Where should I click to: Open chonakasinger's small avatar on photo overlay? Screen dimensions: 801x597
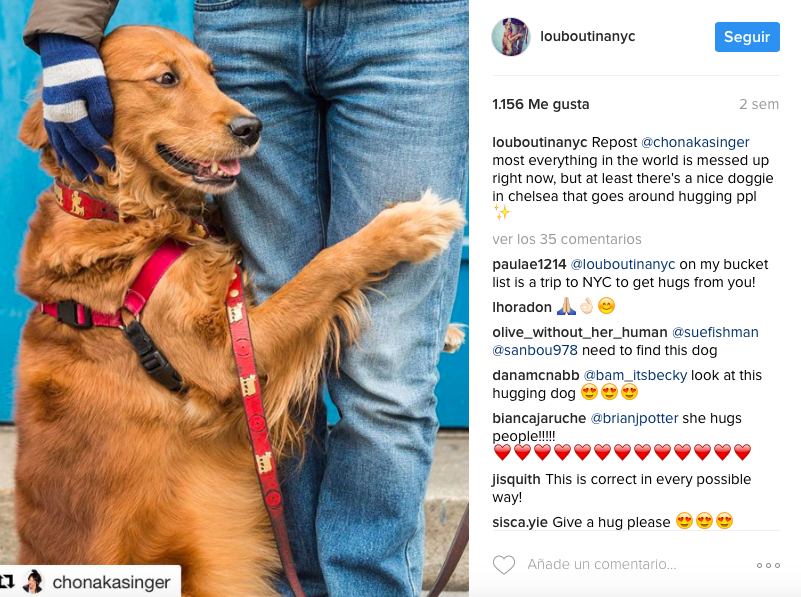click(33, 582)
